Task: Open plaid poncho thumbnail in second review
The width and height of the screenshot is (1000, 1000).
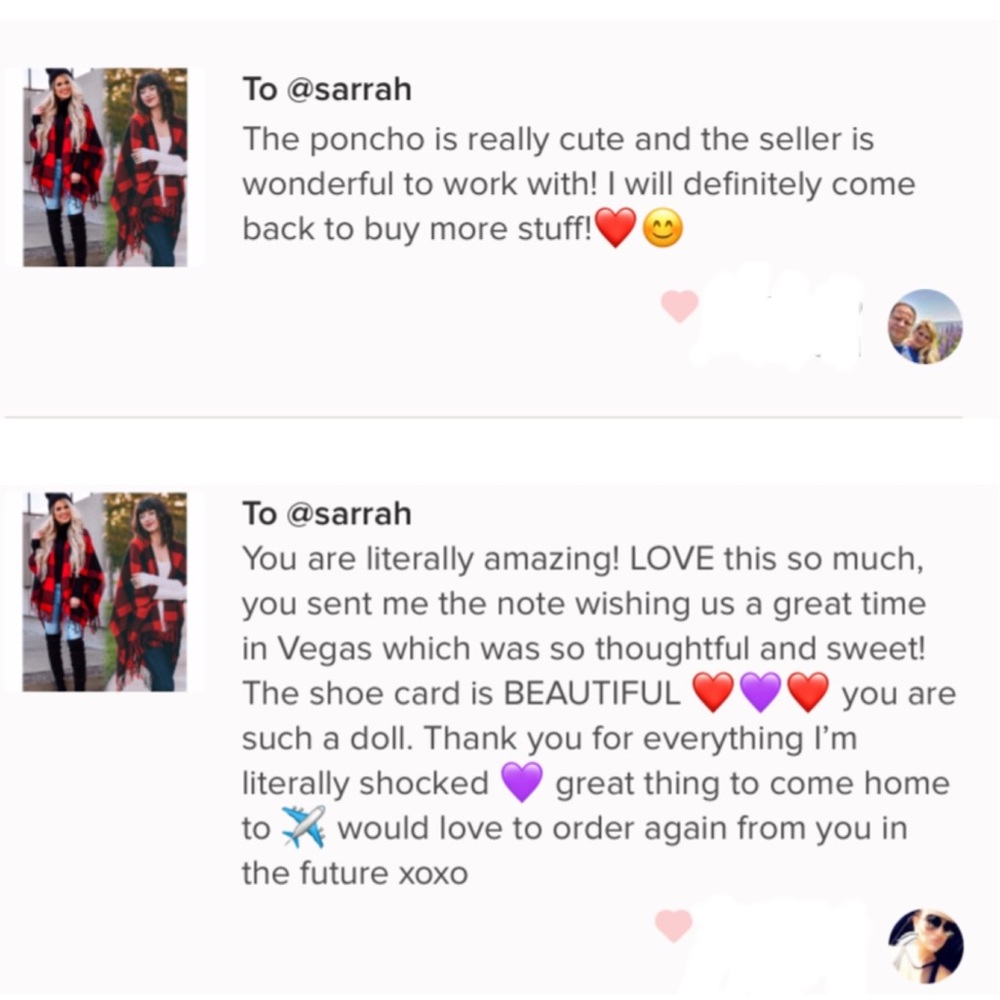Action: pos(105,591)
